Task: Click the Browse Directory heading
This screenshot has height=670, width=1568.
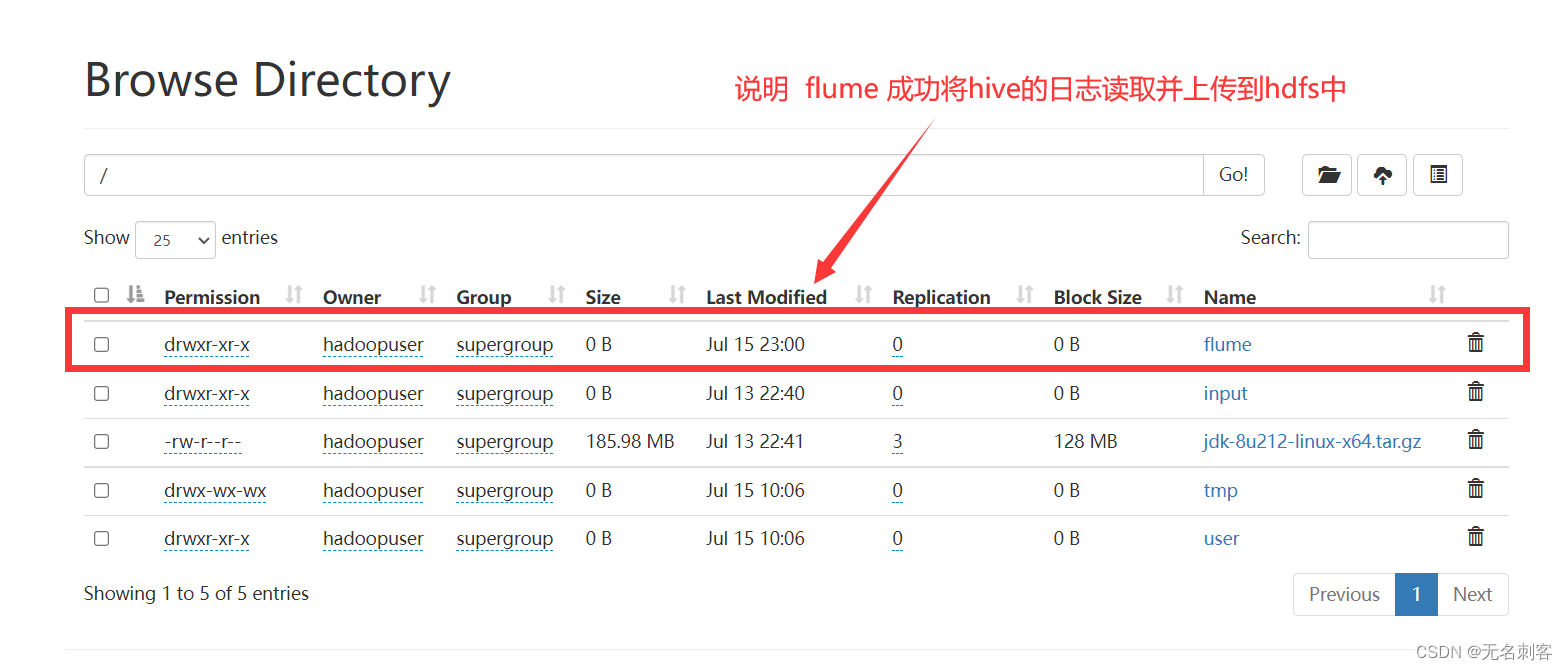Action: [x=268, y=80]
